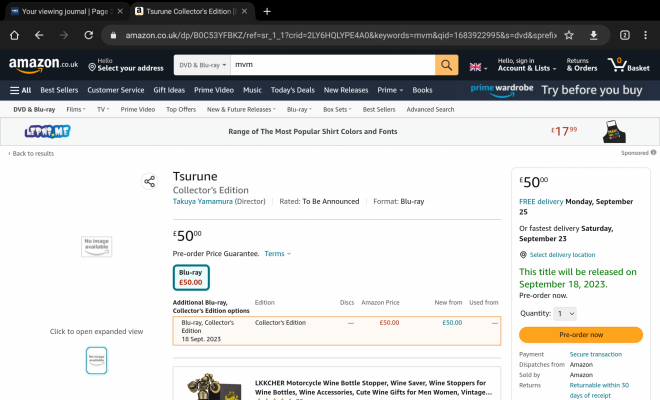Click the amazon.co.uk logo
The width and height of the screenshot is (660, 400).
(x=43, y=65)
